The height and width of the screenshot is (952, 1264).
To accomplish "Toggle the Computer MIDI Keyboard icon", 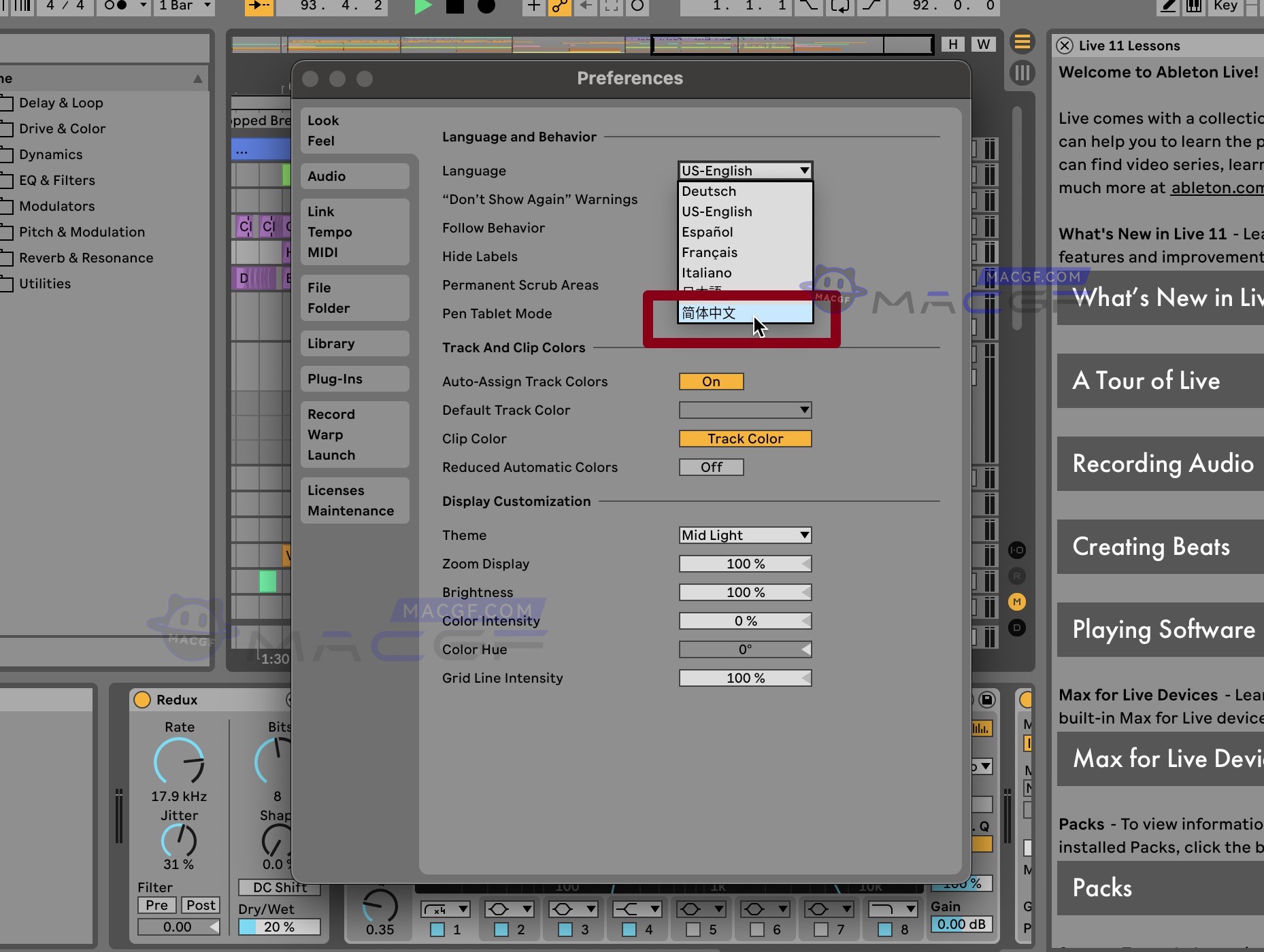I will pyautogui.click(x=1193, y=5).
